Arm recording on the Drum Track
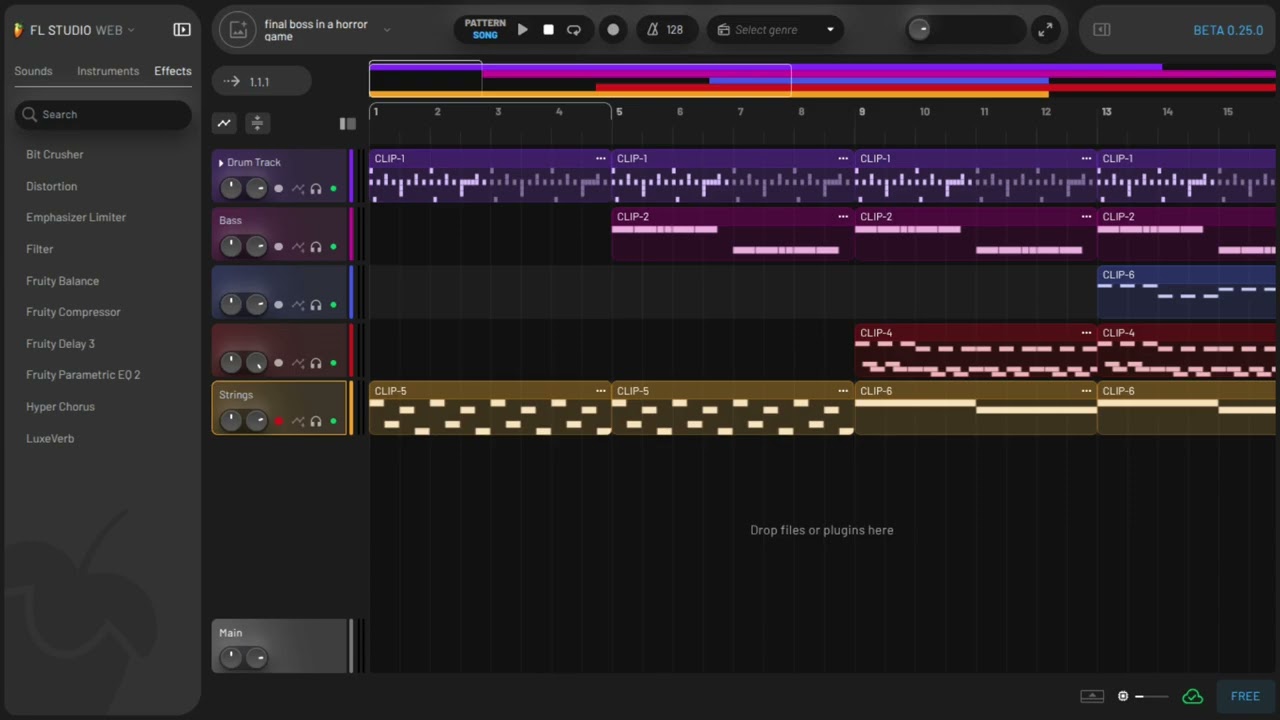The height and width of the screenshot is (720, 1280). click(x=278, y=189)
